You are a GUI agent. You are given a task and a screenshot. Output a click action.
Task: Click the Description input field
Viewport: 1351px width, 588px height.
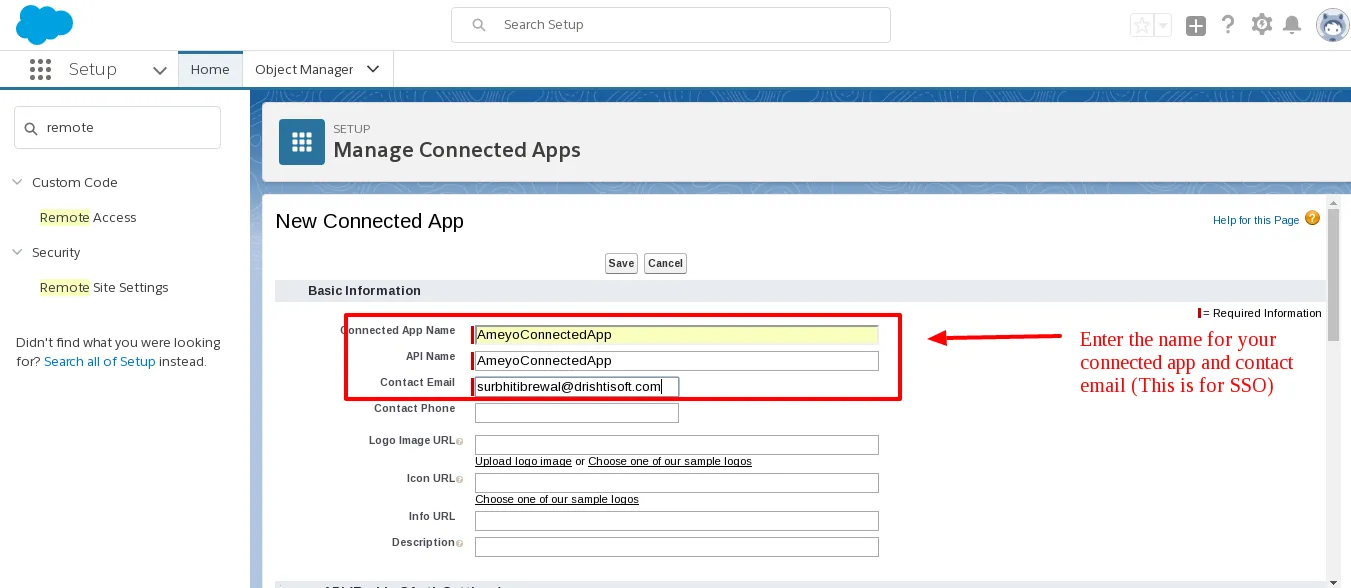tap(677, 547)
